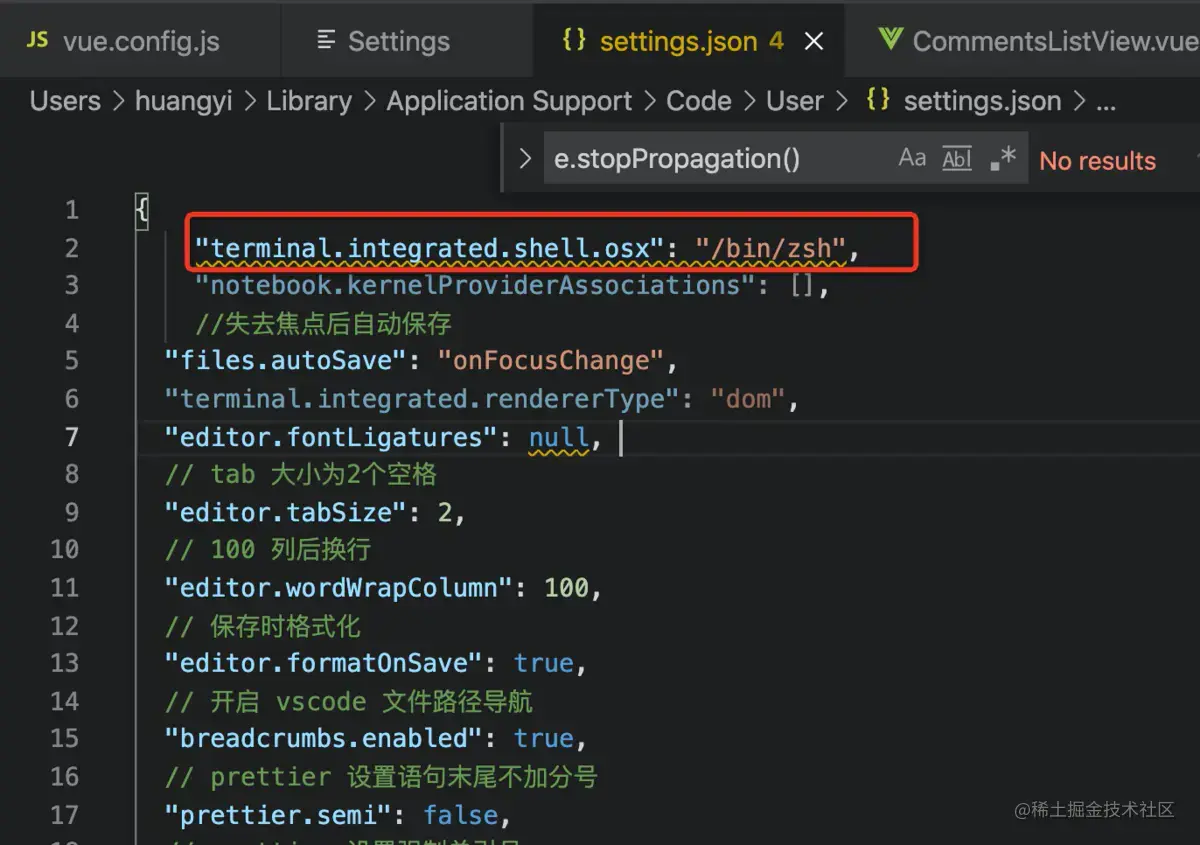Open the settings.json breadcrumb segment
Image resolution: width=1200 pixels, height=845 pixels.
pos(982,101)
